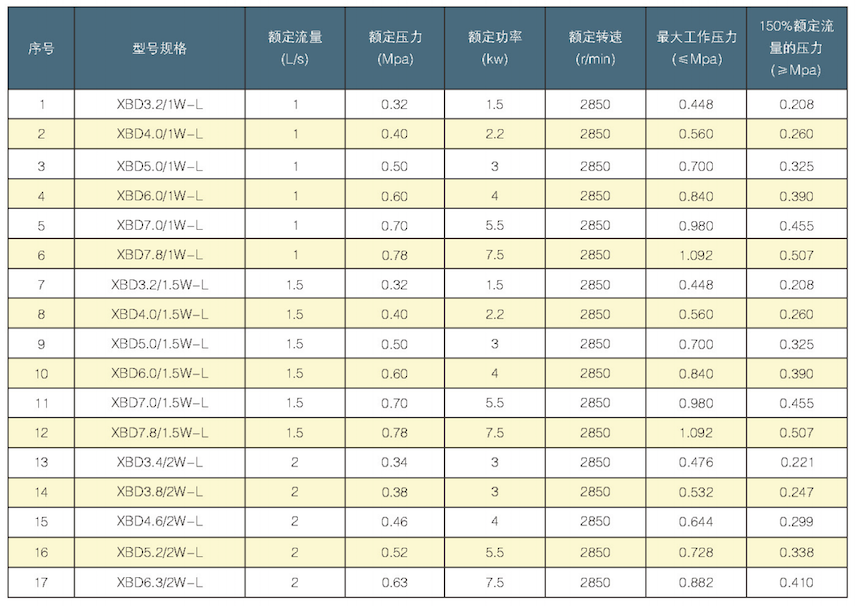The width and height of the screenshot is (856, 606).
Task: Select the 额定压力 (Mpa) header cell
Action: (x=395, y=48)
